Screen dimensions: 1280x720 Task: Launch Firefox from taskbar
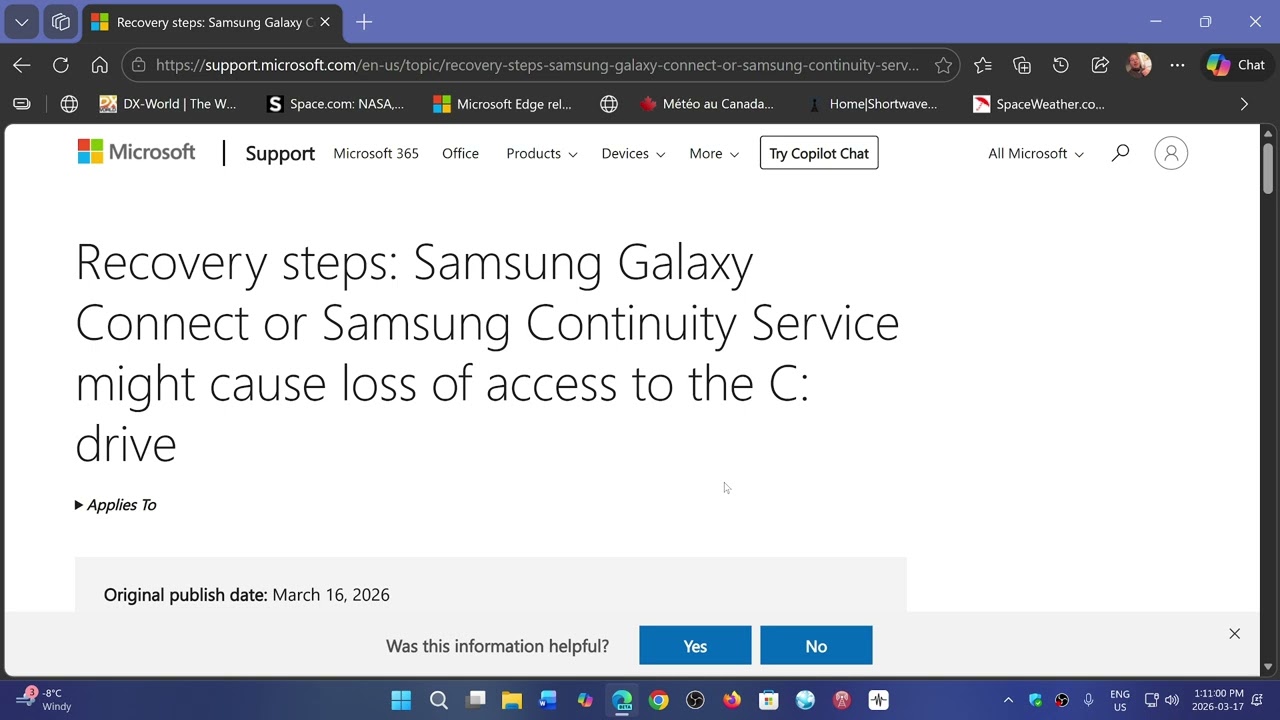[732, 700]
